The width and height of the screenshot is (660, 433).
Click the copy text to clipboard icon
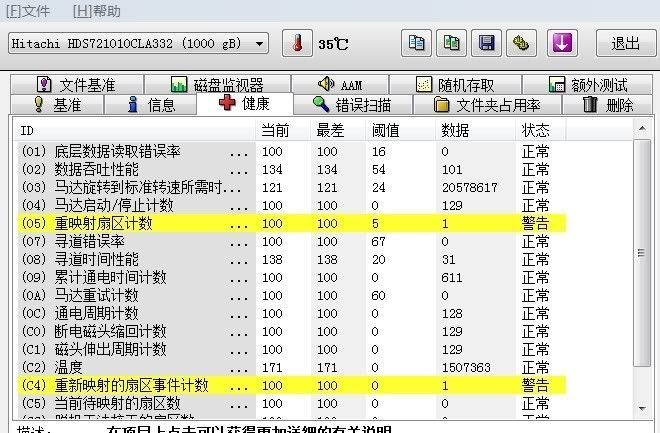click(x=417, y=43)
